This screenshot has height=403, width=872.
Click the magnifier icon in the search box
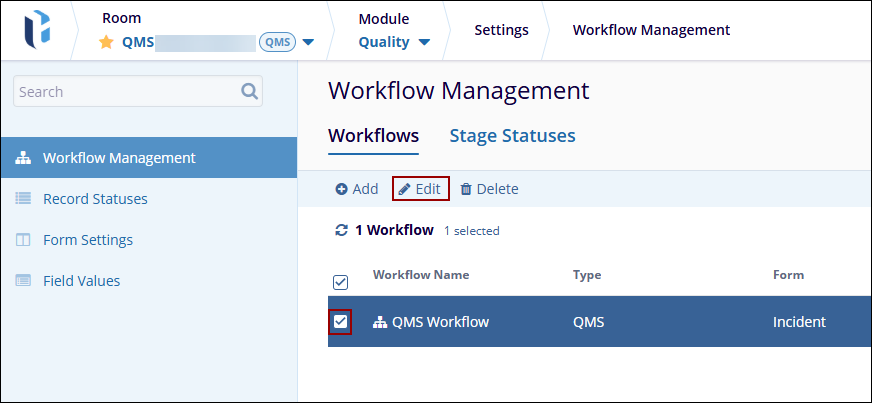(249, 91)
